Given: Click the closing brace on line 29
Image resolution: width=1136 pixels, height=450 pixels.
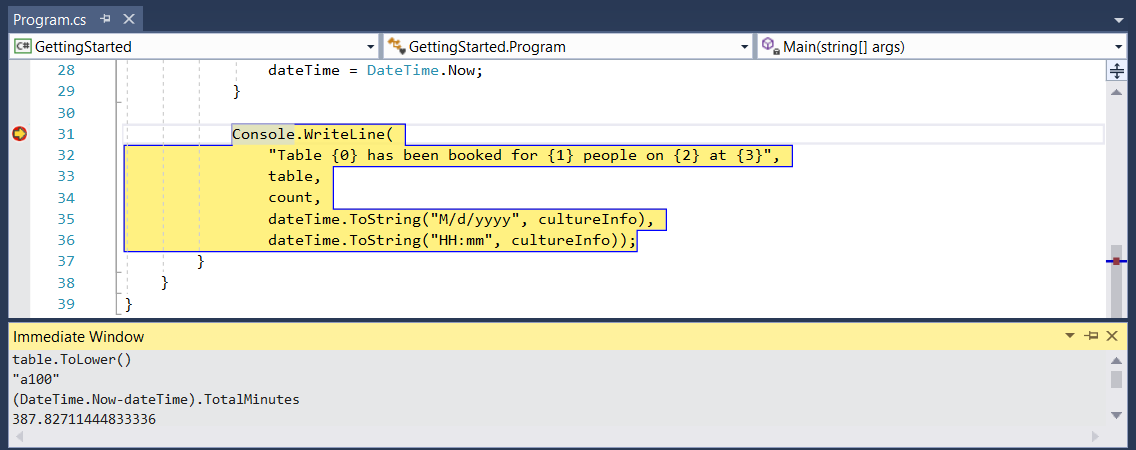Looking at the screenshot, I should pos(236,92).
